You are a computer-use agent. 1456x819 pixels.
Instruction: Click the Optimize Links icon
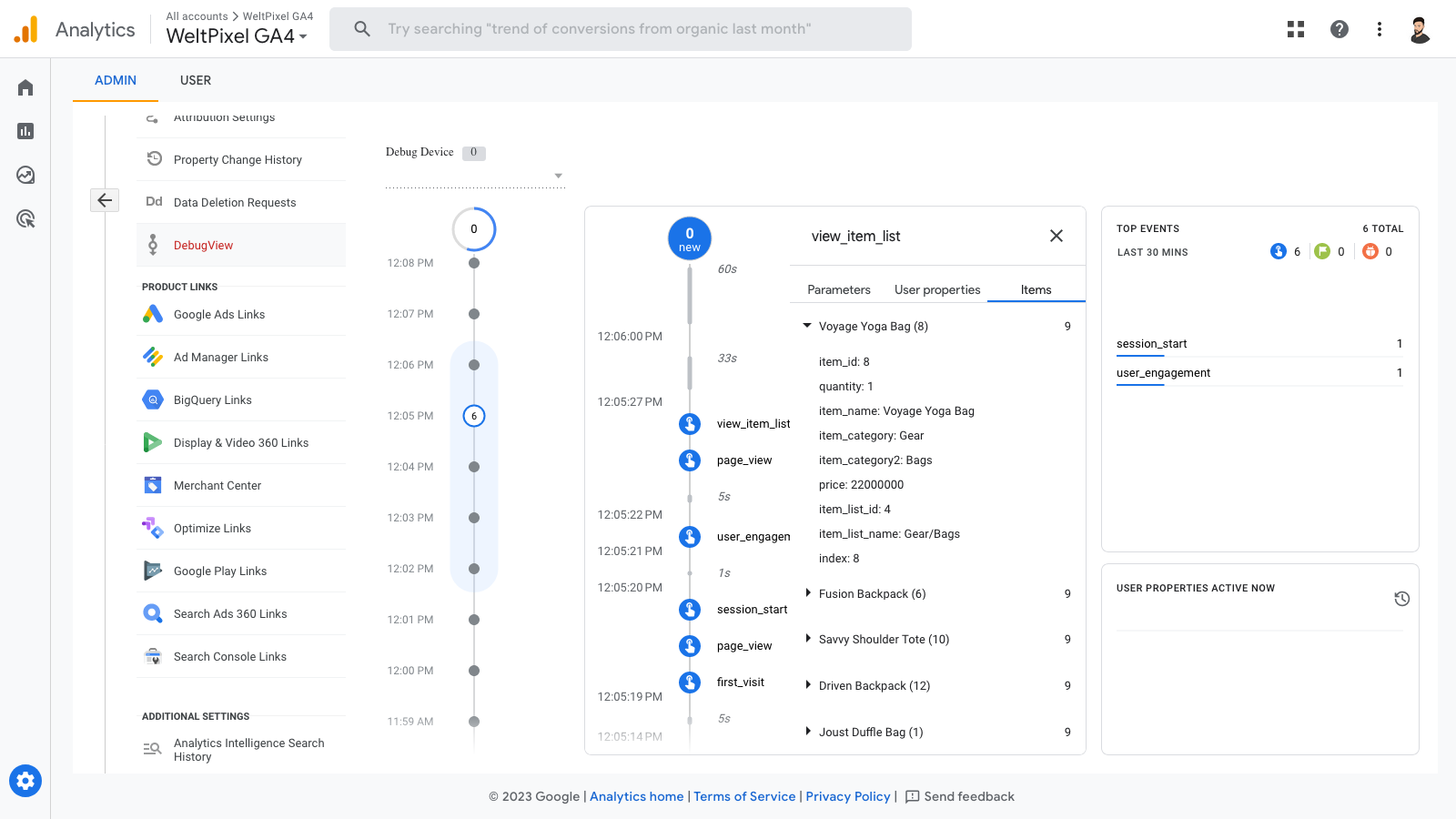[x=153, y=528]
